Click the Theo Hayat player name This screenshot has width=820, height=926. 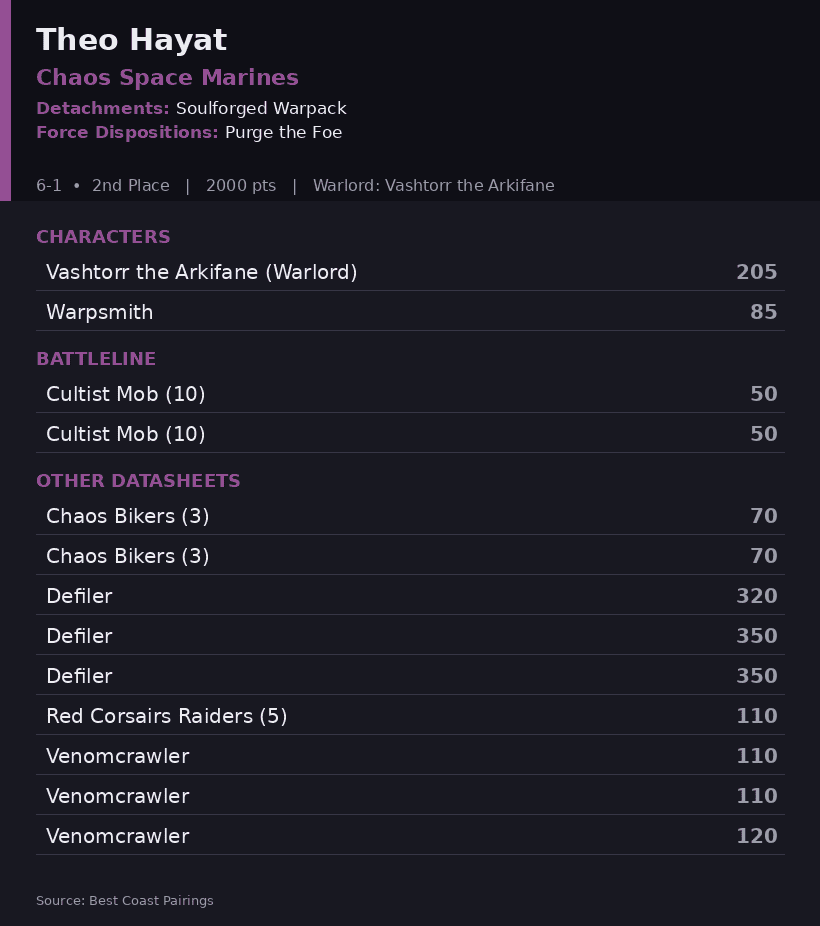point(131,40)
